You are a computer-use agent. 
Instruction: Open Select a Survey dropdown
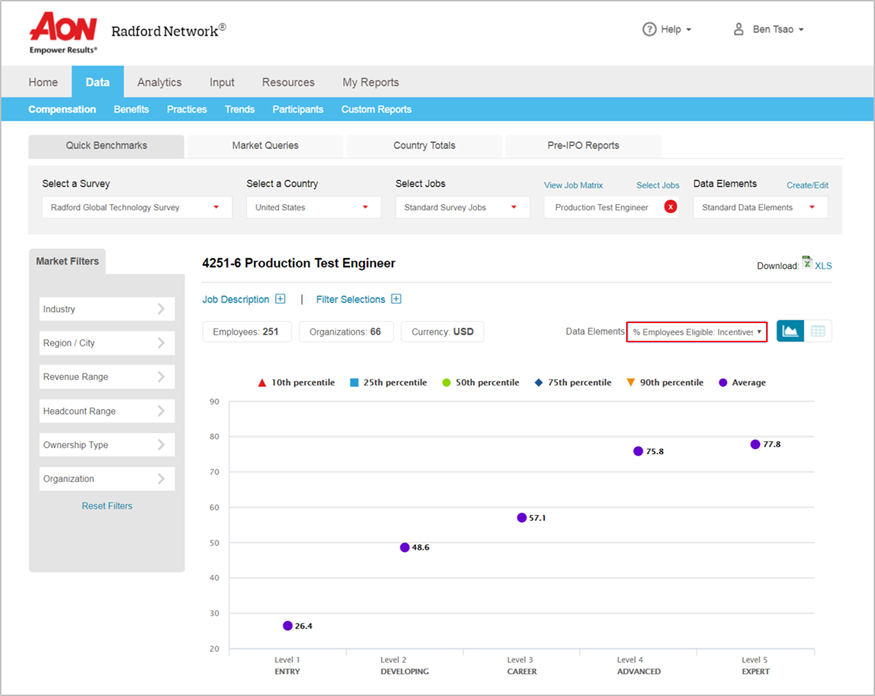[136, 207]
